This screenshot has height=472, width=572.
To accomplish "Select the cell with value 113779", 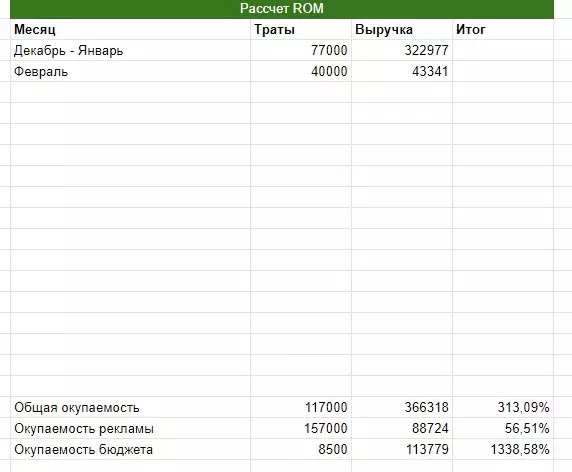I will pyautogui.click(x=402, y=449).
